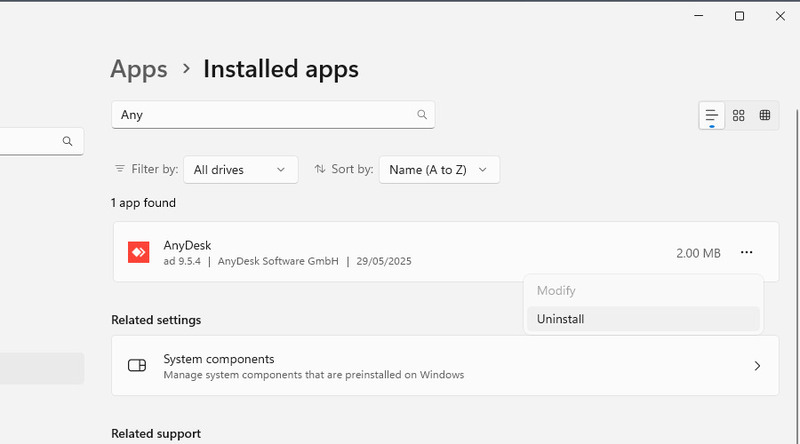Open System components related setting
The image size is (800, 444).
(445, 365)
